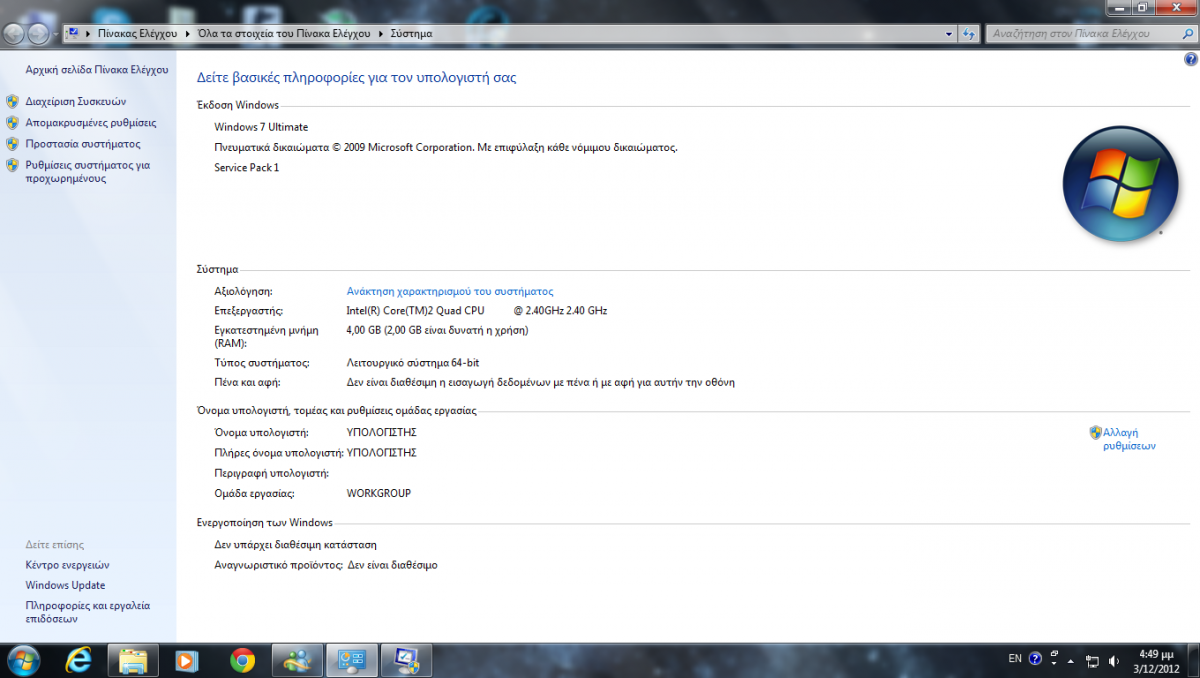Image resolution: width=1200 pixels, height=678 pixels.
Task: Click Δεν υπάρχει διαθέσιμη κατάσταση text
Action: click(x=295, y=545)
